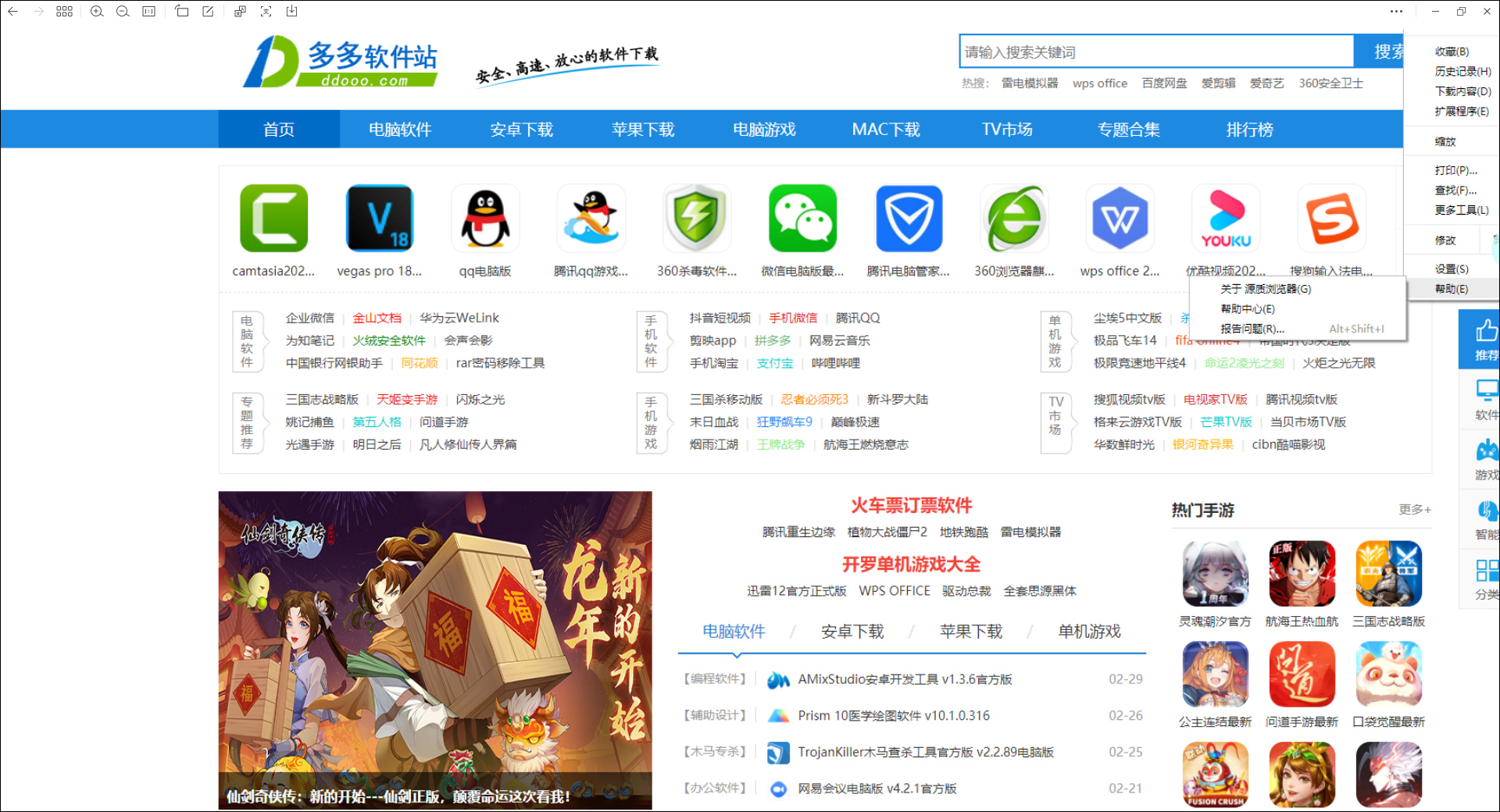Image resolution: width=1500 pixels, height=812 pixels.
Task: Select the 电脑游戏 navigation tab
Action: coord(764,130)
